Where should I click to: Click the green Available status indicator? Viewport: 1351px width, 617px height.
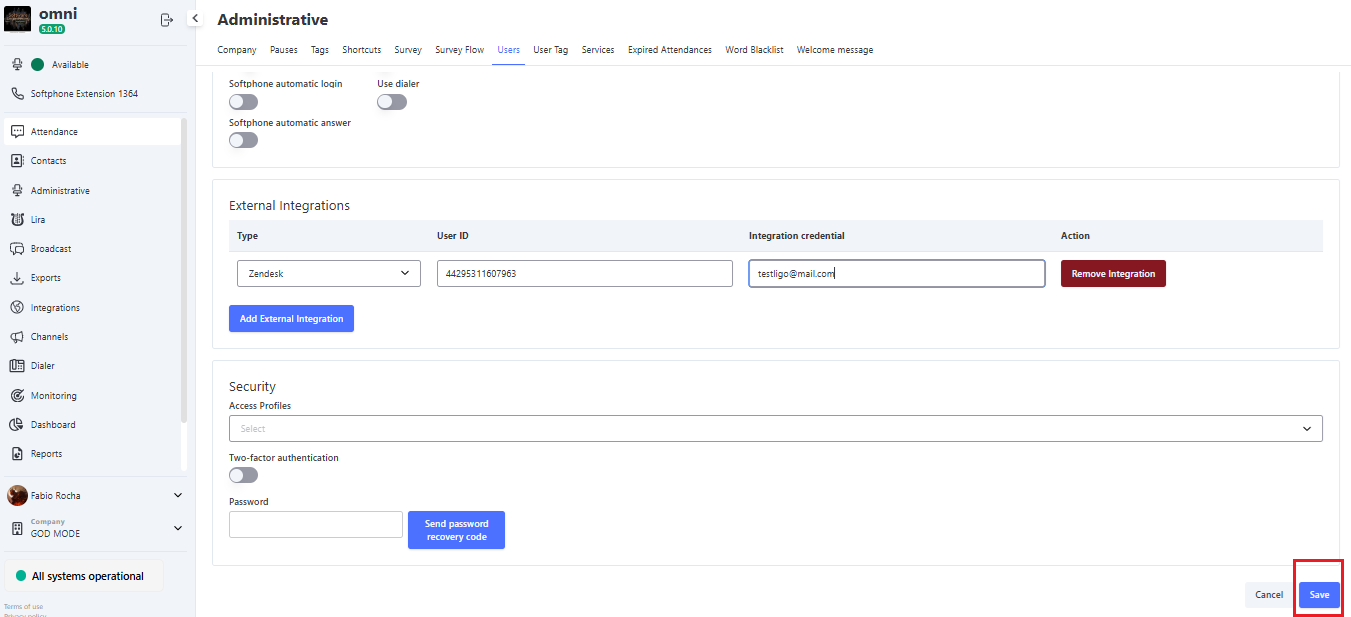tap(38, 64)
